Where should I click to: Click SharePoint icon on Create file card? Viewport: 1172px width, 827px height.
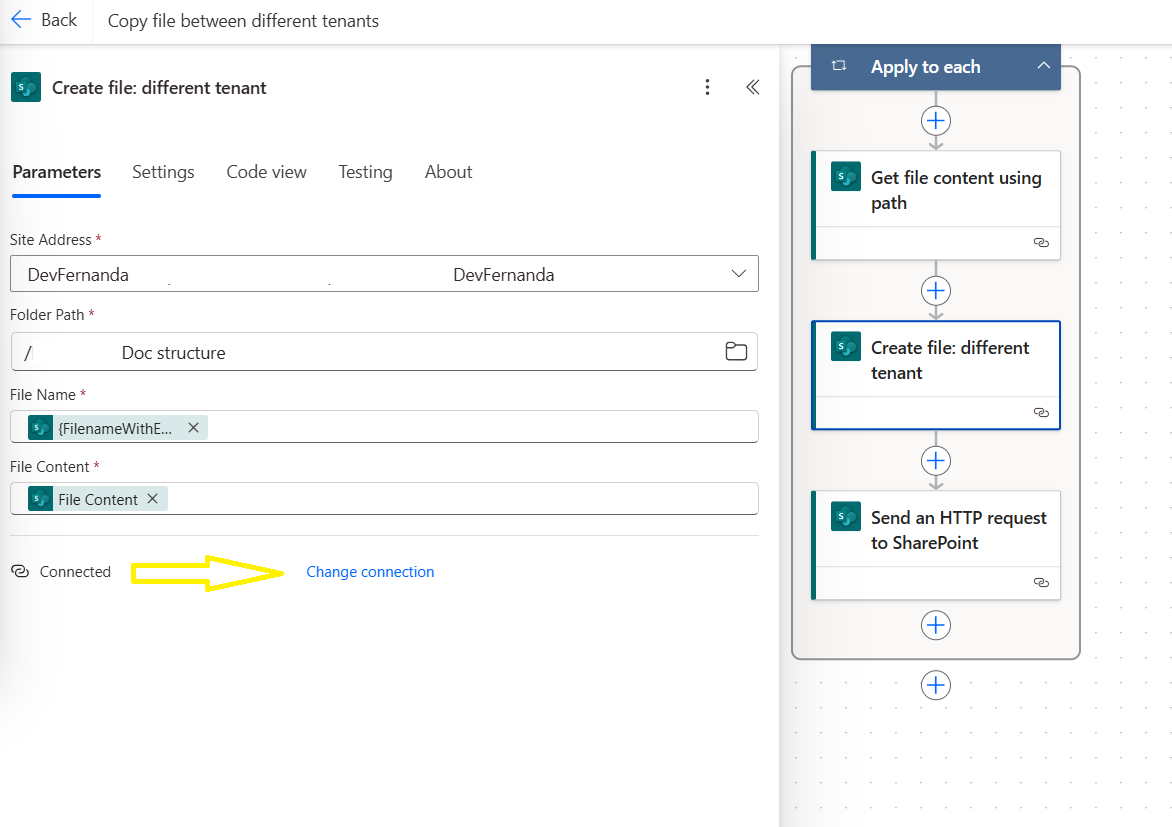pyautogui.click(x=846, y=346)
